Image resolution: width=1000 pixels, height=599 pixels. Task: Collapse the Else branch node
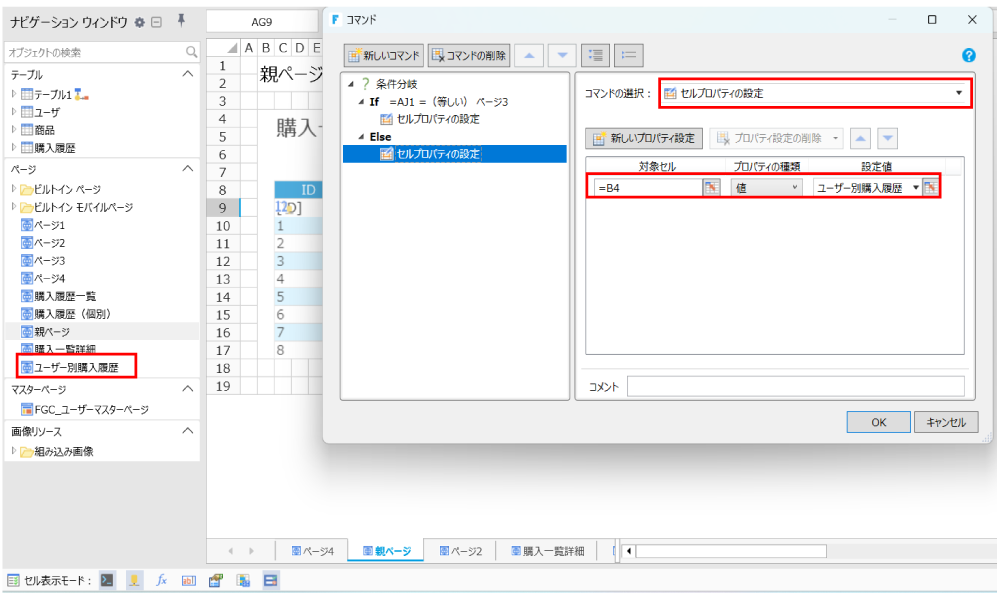click(x=362, y=137)
